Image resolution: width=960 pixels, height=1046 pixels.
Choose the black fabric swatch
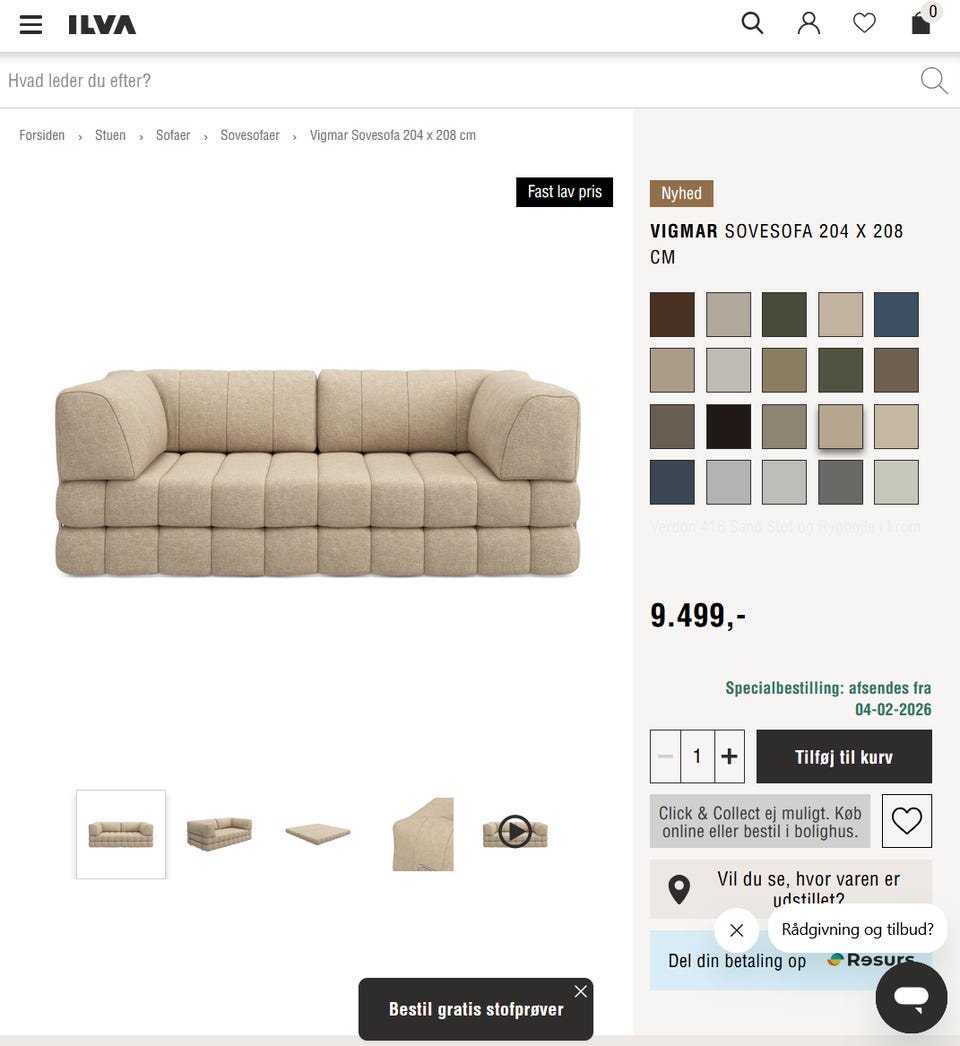point(728,426)
